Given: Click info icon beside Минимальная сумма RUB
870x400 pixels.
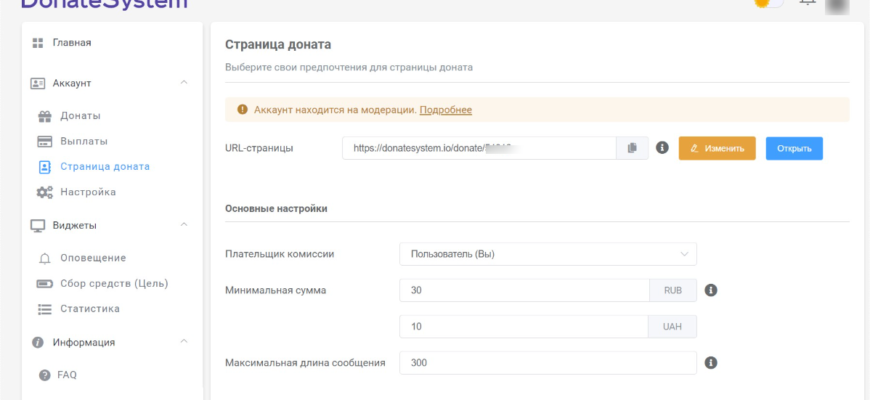Looking at the screenshot, I should click(x=711, y=290).
